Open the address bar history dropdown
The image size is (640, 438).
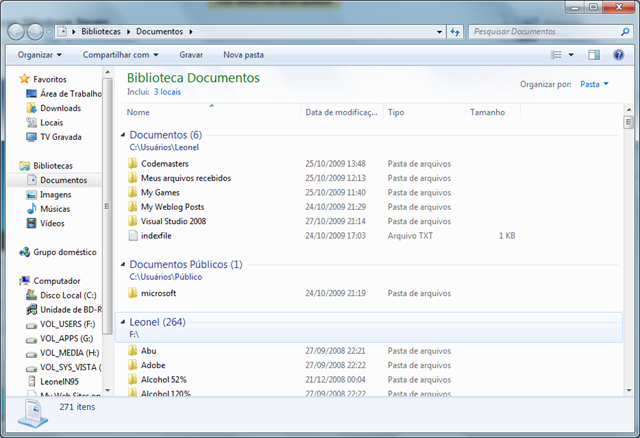[x=439, y=32]
